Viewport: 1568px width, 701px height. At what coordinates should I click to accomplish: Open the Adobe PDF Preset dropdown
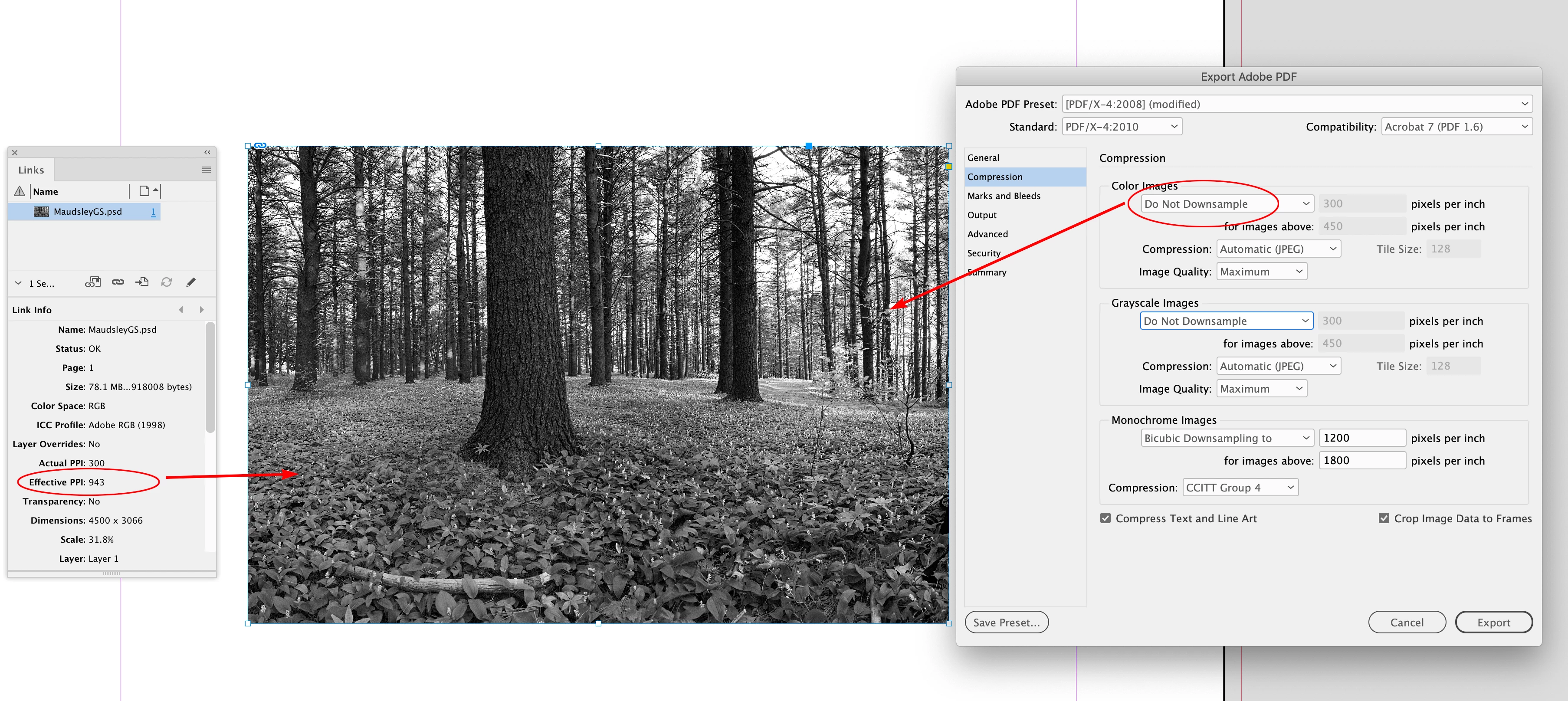(1296, 104)
